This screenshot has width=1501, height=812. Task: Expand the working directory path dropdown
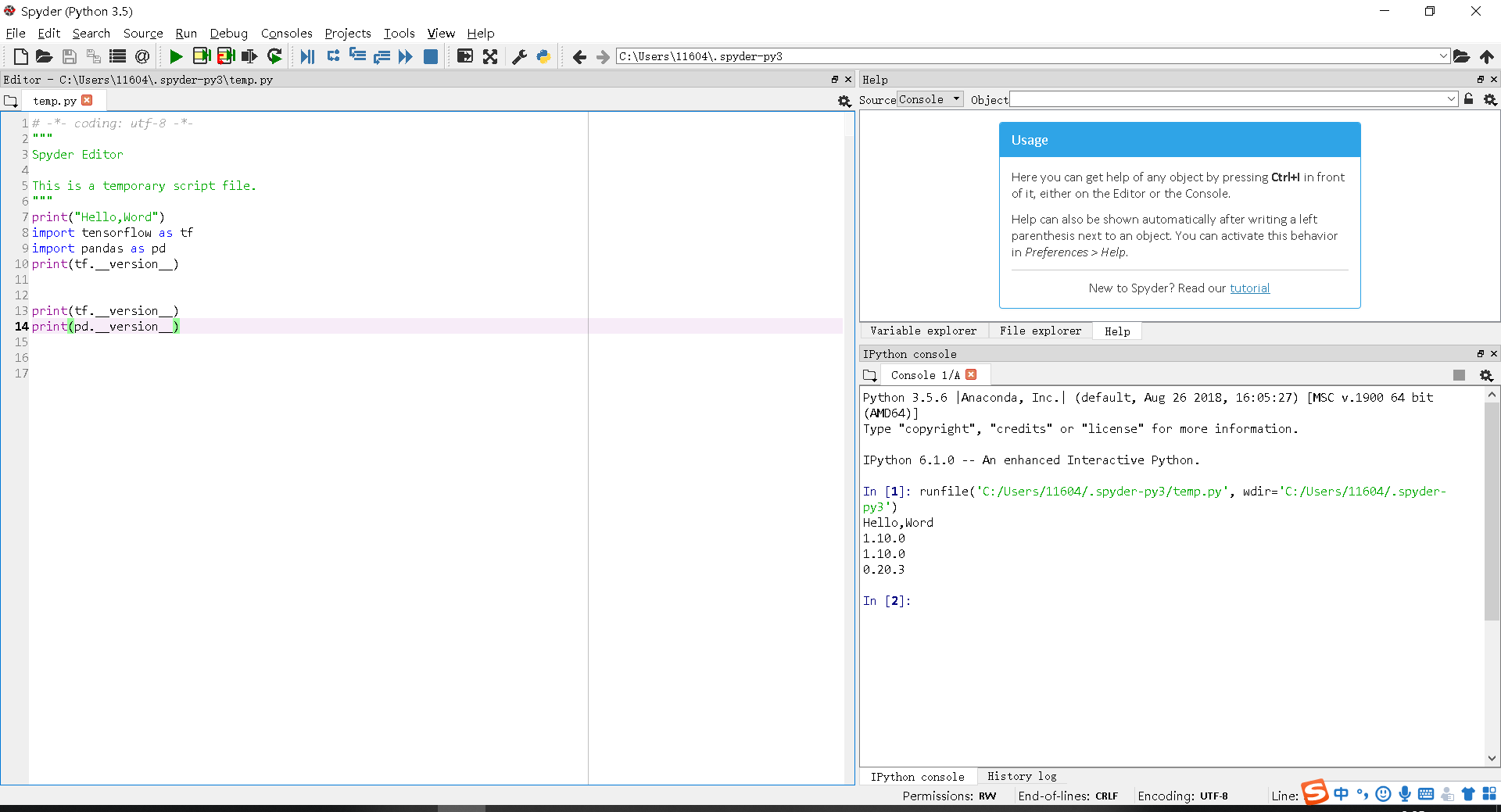tap(1443, 56)
